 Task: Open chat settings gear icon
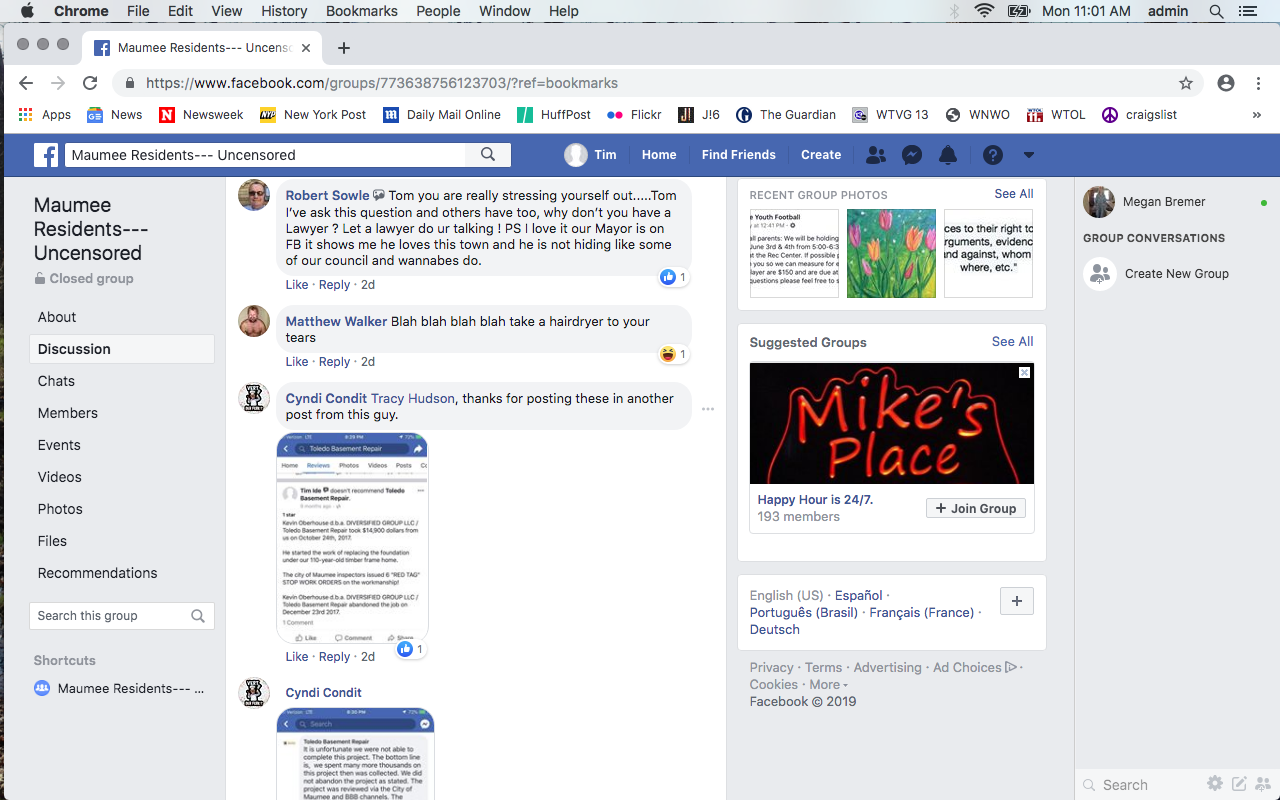[x=1214, y=784]
